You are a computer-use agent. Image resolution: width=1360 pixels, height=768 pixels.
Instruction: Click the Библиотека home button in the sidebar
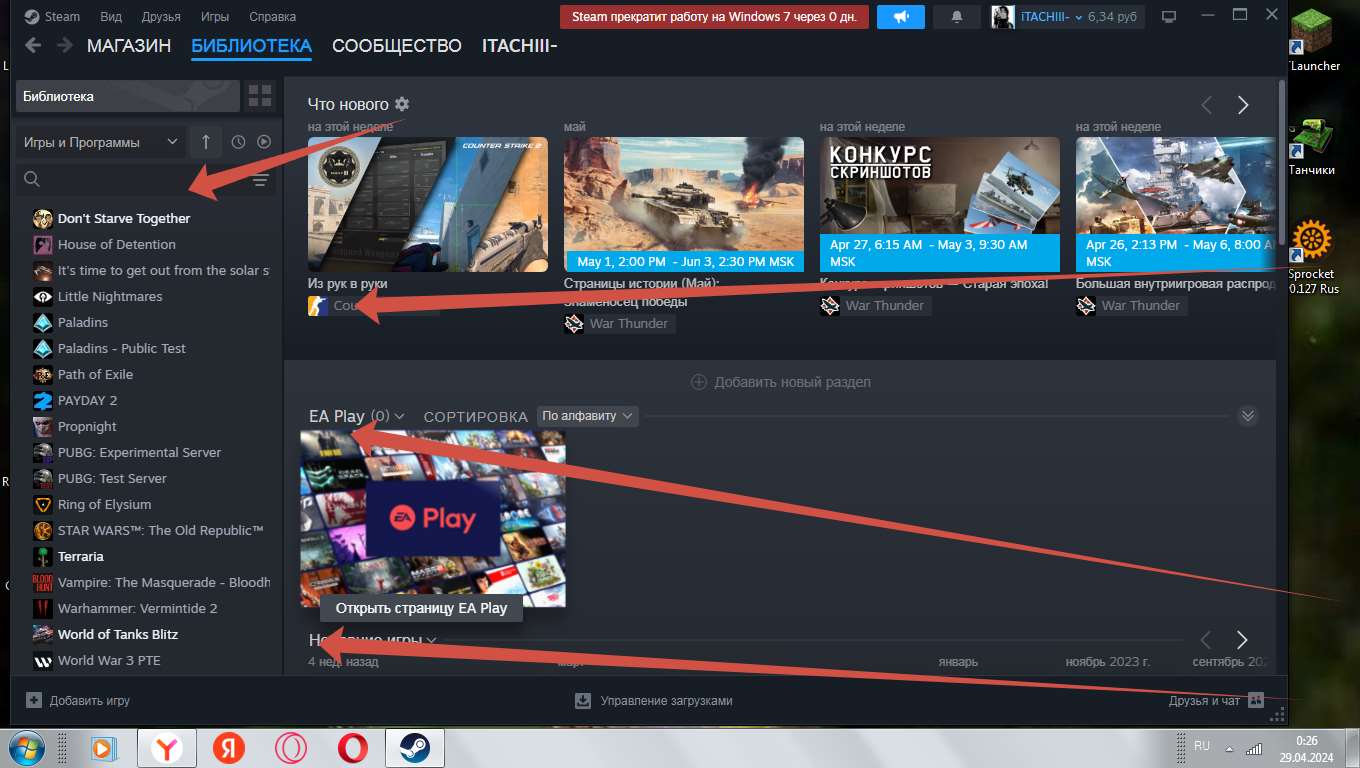(x=128, y=96)
